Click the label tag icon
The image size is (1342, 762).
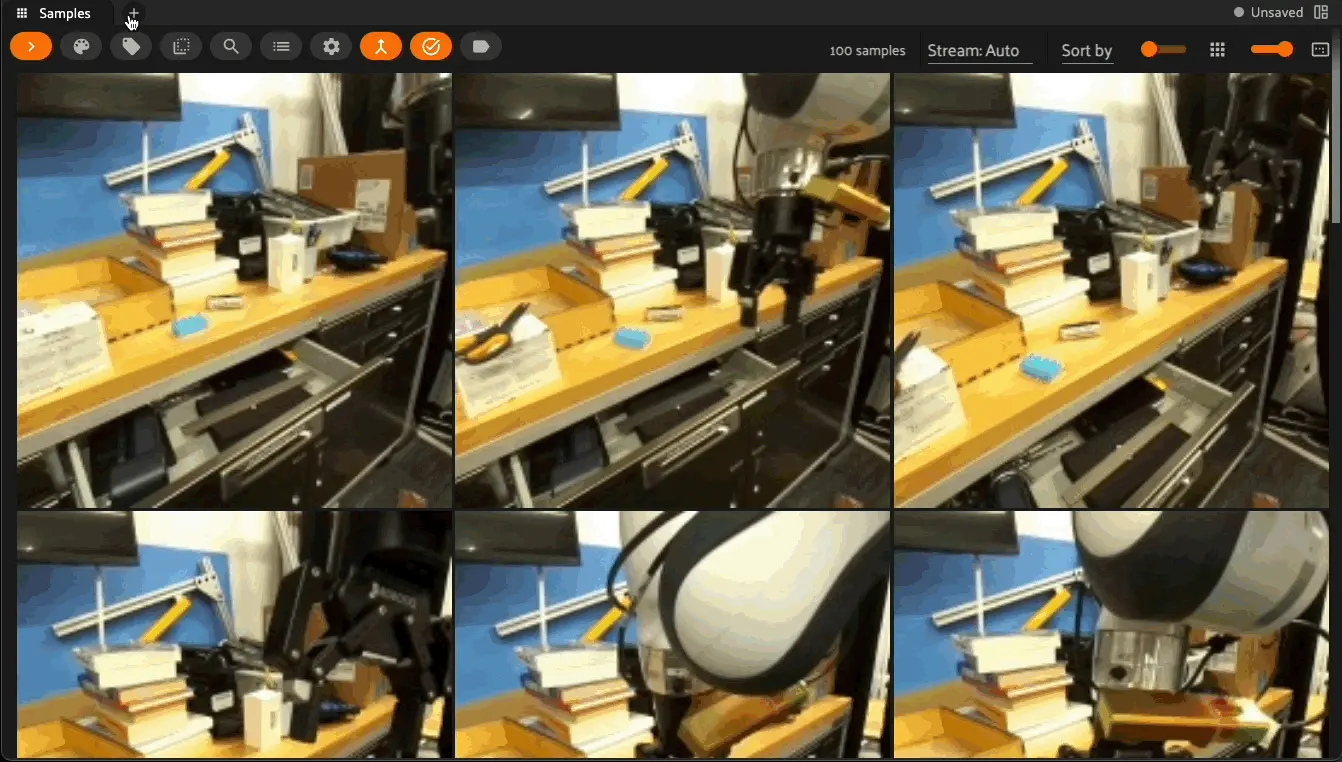[481, 47]
